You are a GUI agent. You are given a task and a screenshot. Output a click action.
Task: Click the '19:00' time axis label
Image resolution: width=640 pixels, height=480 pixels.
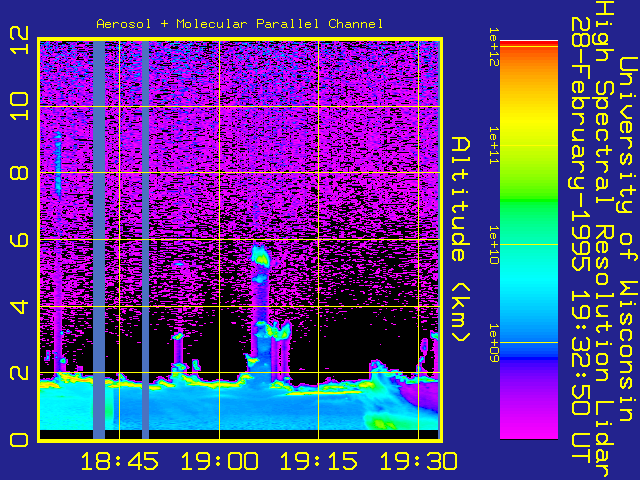click(220, 461)
